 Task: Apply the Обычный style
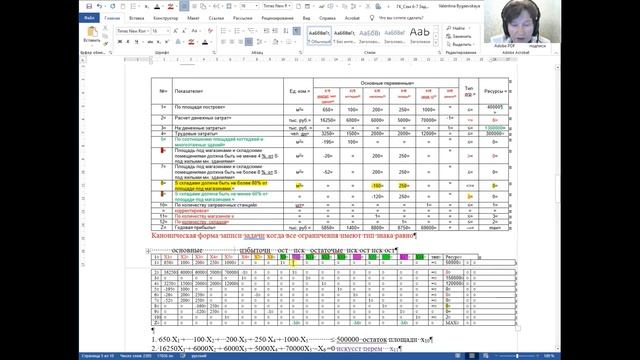click(x=319, y=36)
